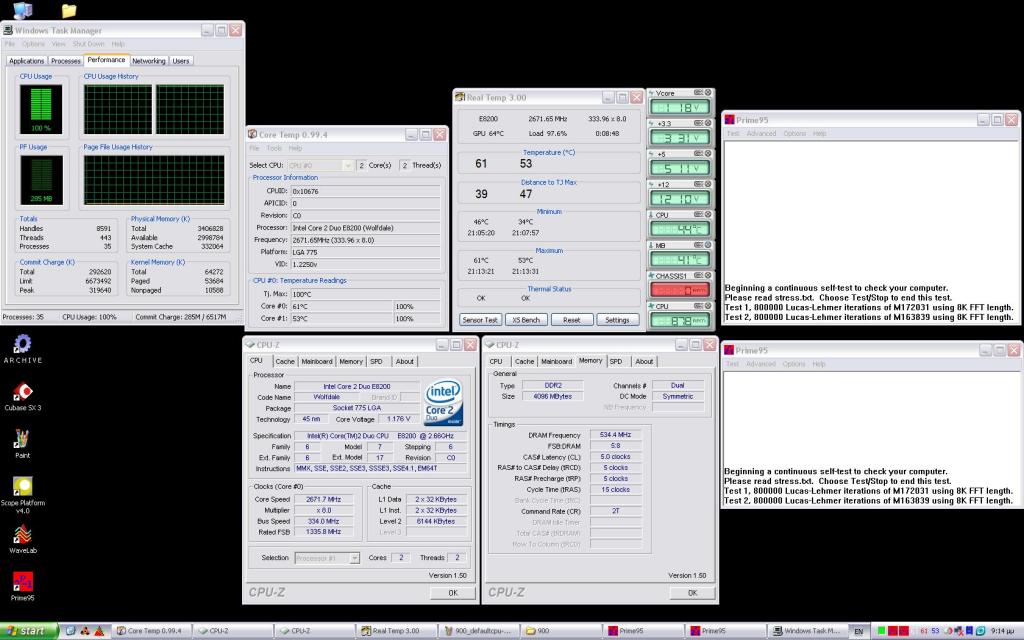The width and height of the screenshot is (1024, 640).
Task: Click the config icon on the MB temperature widget
Action: click(x=698, y=245)
